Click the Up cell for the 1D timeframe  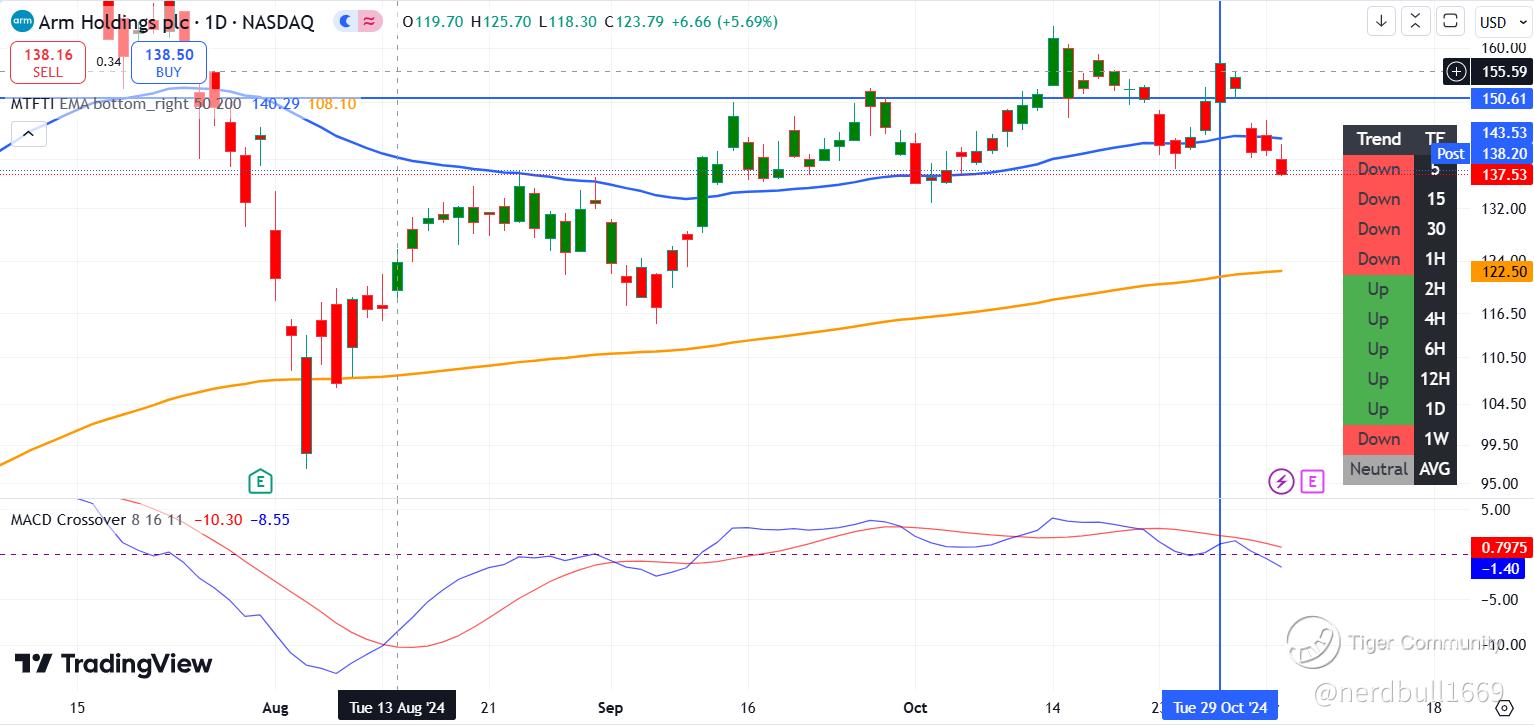pos(1379,409)
